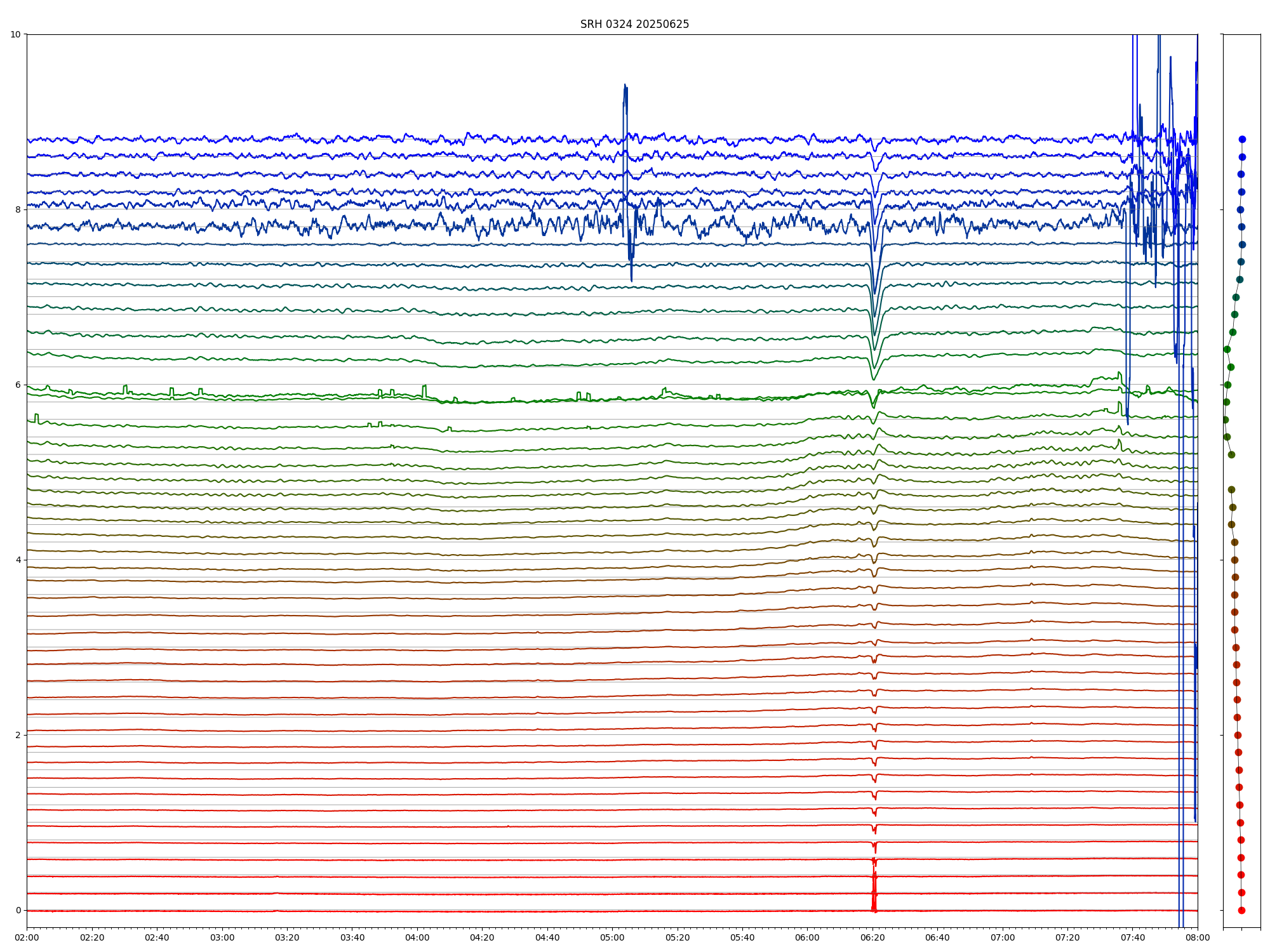This screenshot has height=952, width=1270.
Task: Click the leftmost green dot in right panel
Action: [1225, 420]
